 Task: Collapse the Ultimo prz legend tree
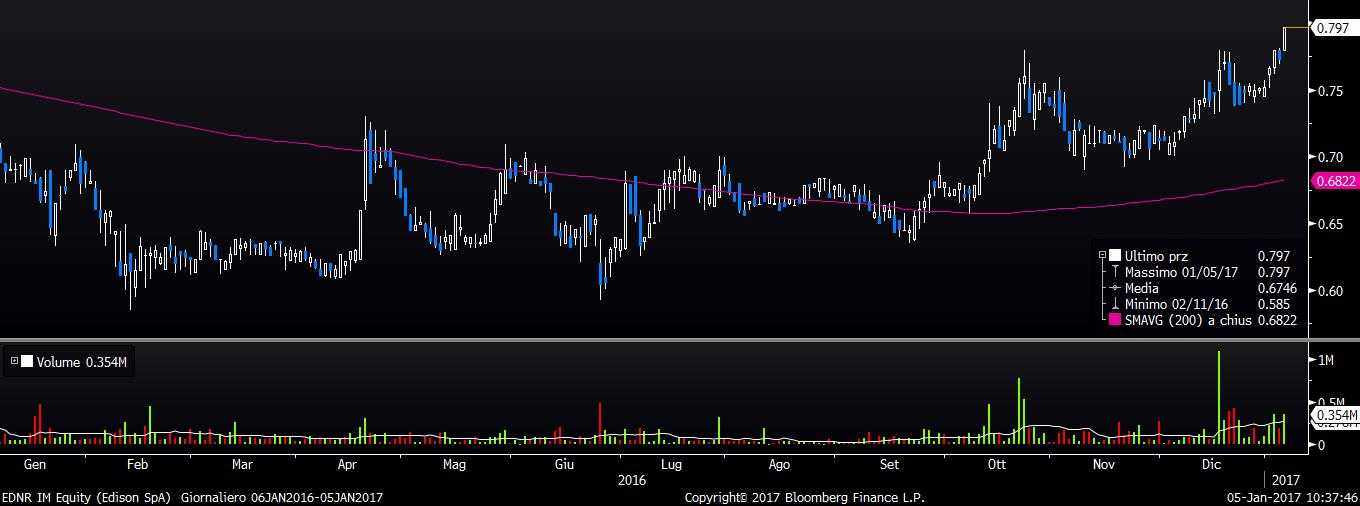pyautogui.click(x=1102, y=256)
